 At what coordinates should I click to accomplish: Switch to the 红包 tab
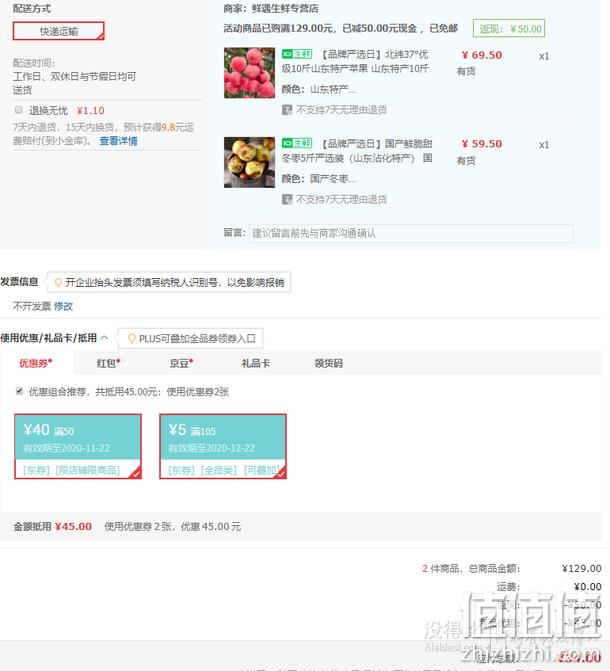coord(108,363)
